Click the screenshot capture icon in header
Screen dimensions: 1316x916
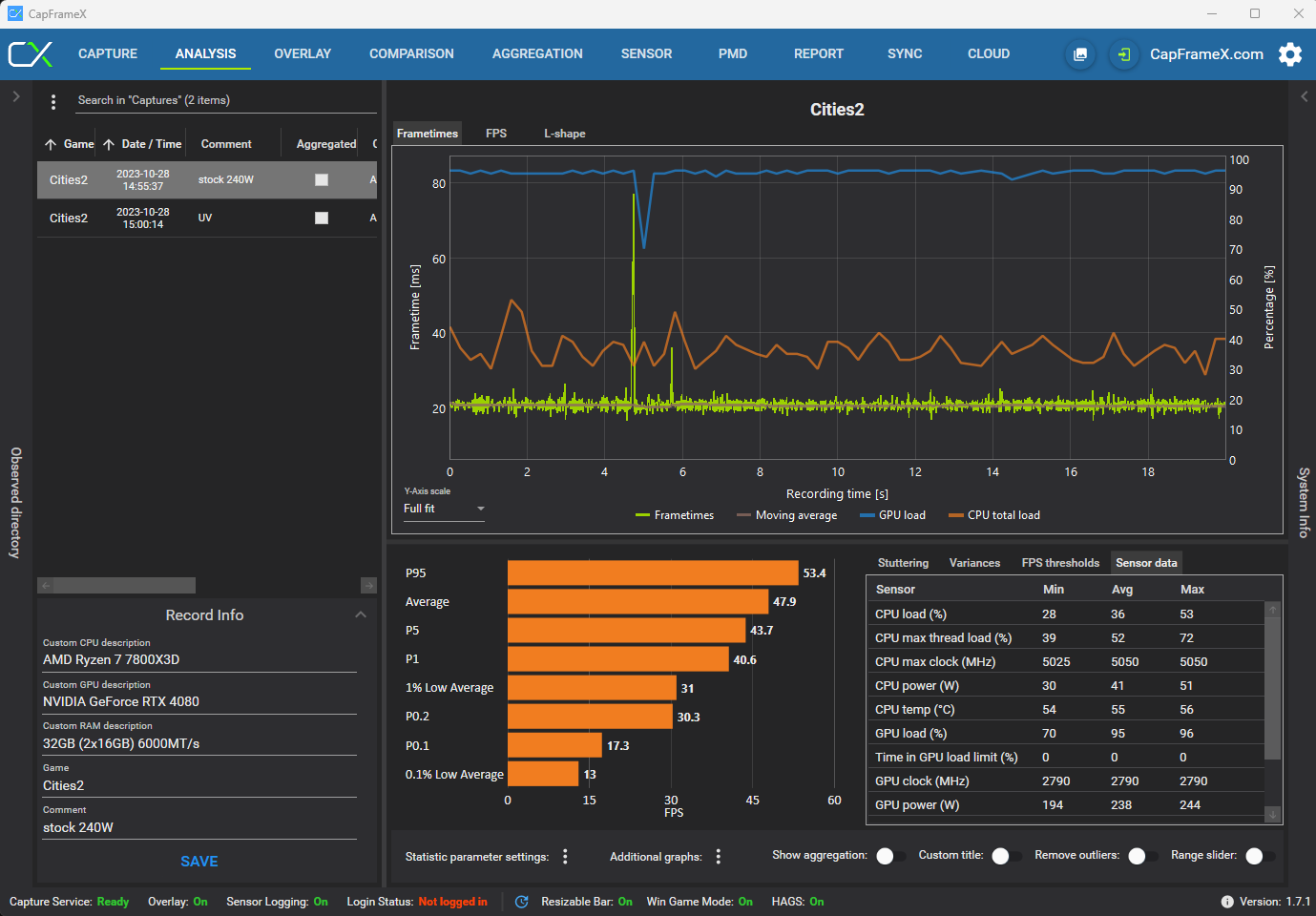pos(1080,54)
